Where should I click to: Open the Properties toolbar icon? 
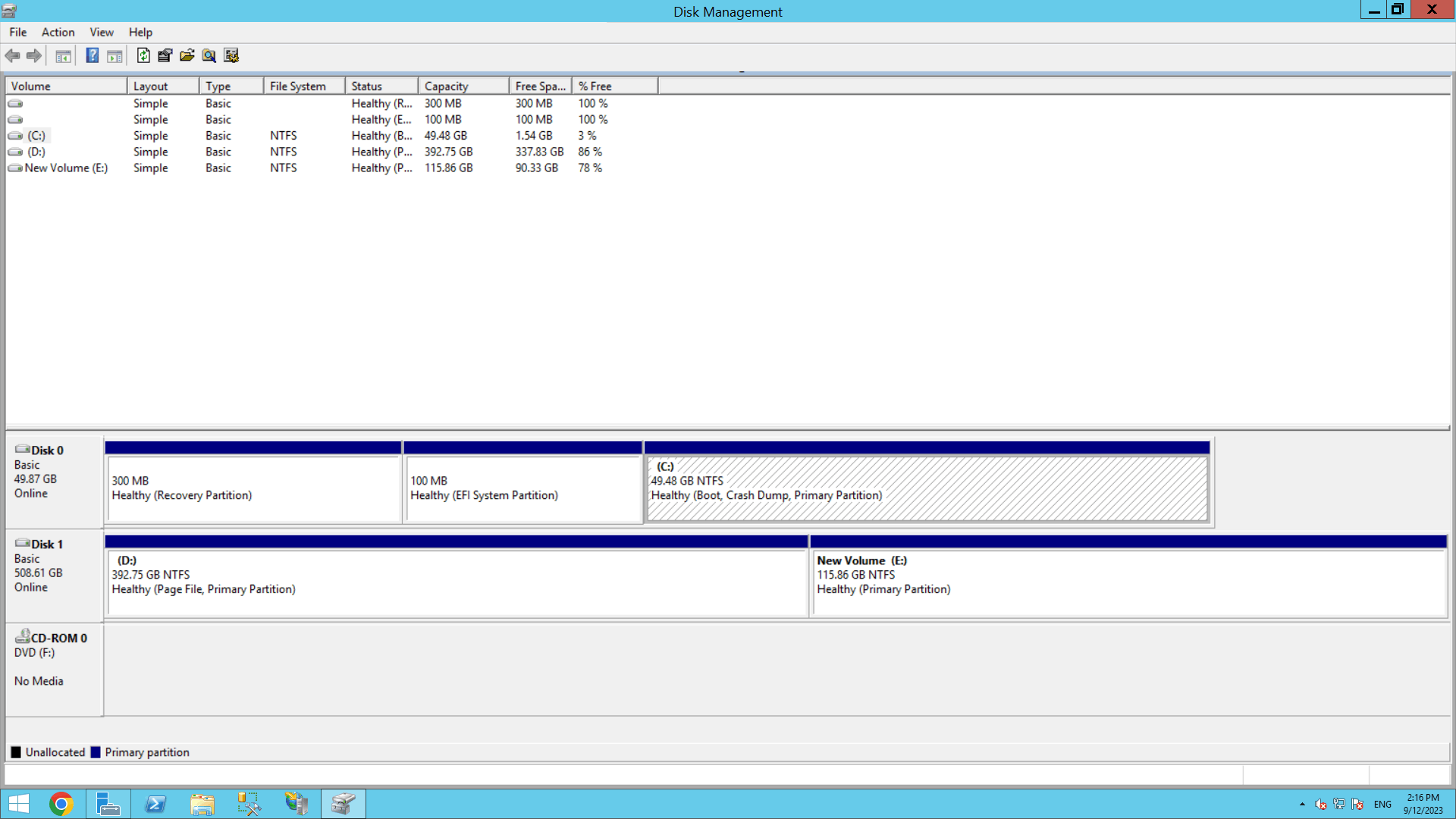coord(165,55)
